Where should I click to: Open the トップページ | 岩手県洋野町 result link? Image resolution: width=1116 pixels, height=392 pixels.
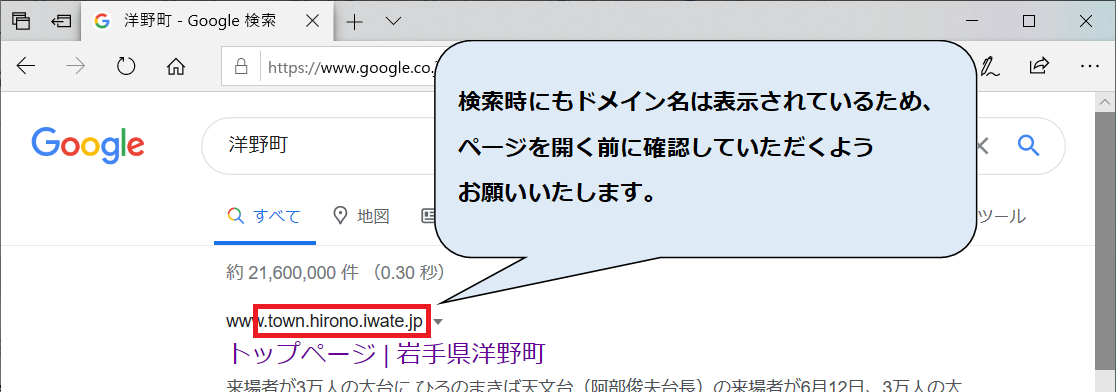pyautogui.click(x=386, y=353)
